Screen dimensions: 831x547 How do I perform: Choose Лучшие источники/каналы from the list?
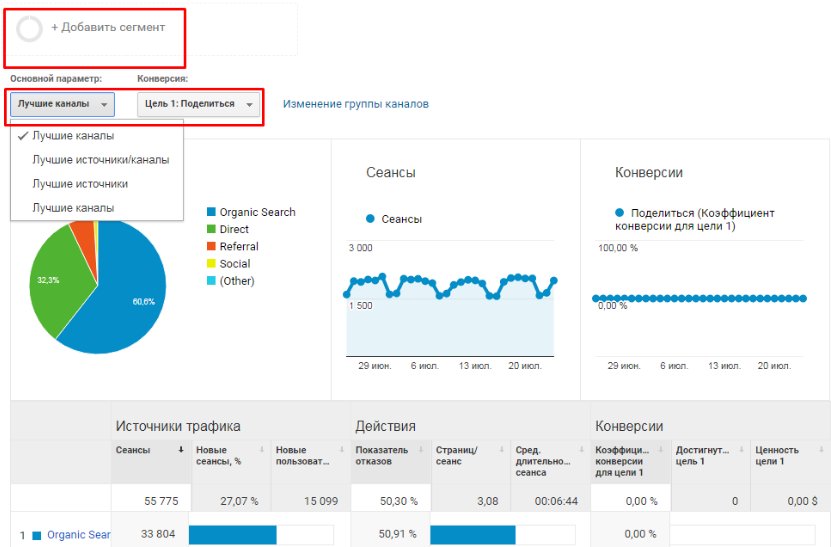pos(100,160)
